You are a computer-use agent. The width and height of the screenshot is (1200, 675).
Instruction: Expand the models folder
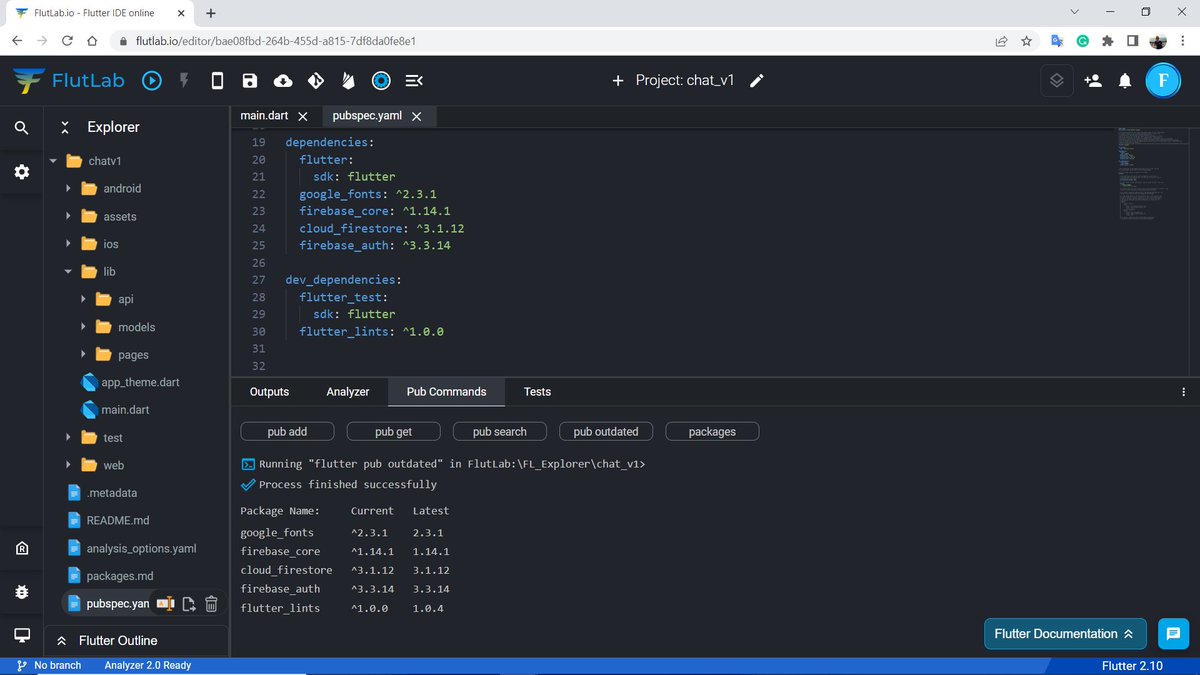pyautogui.click(x=83, y=327)
